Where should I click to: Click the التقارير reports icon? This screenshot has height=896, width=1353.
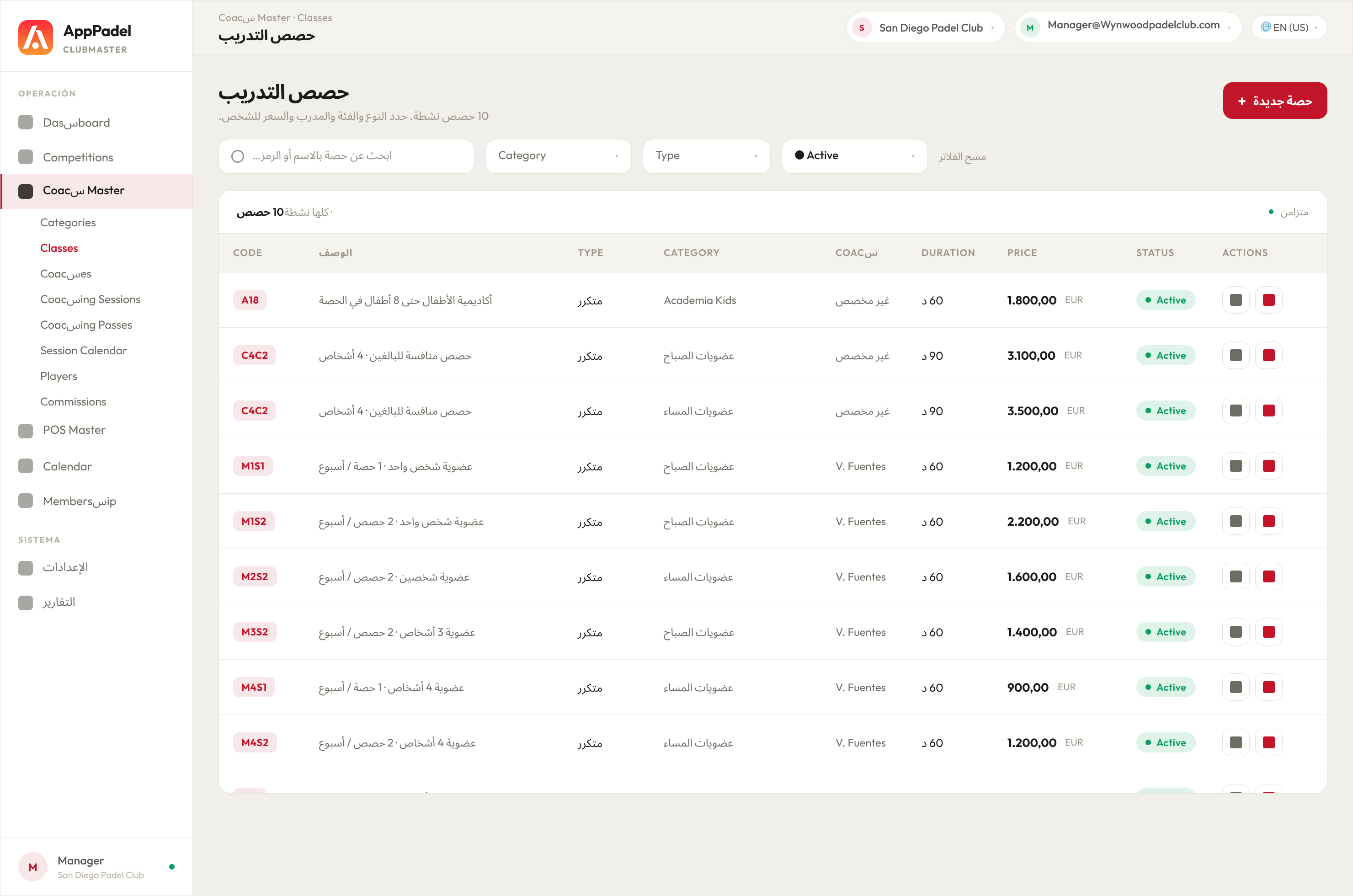point(26,603)
